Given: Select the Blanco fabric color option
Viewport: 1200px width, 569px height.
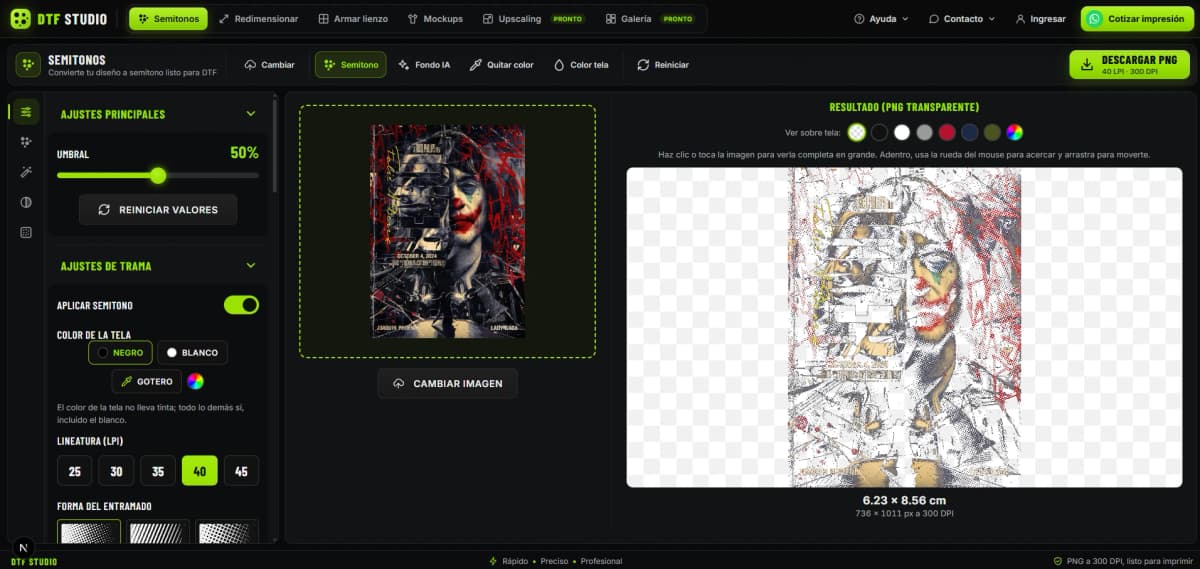Looking at the screenshot, I should 192,352.
